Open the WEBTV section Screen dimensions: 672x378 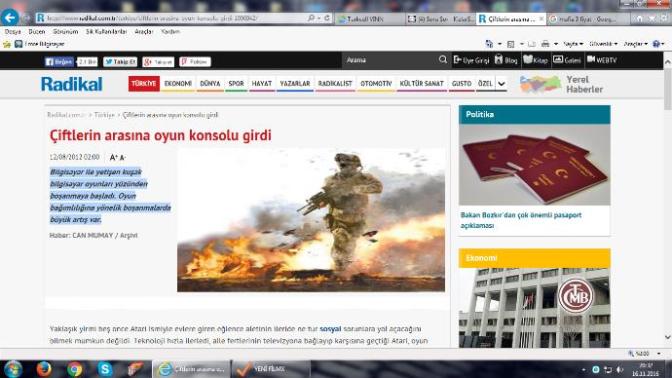[x=602, y=60]
